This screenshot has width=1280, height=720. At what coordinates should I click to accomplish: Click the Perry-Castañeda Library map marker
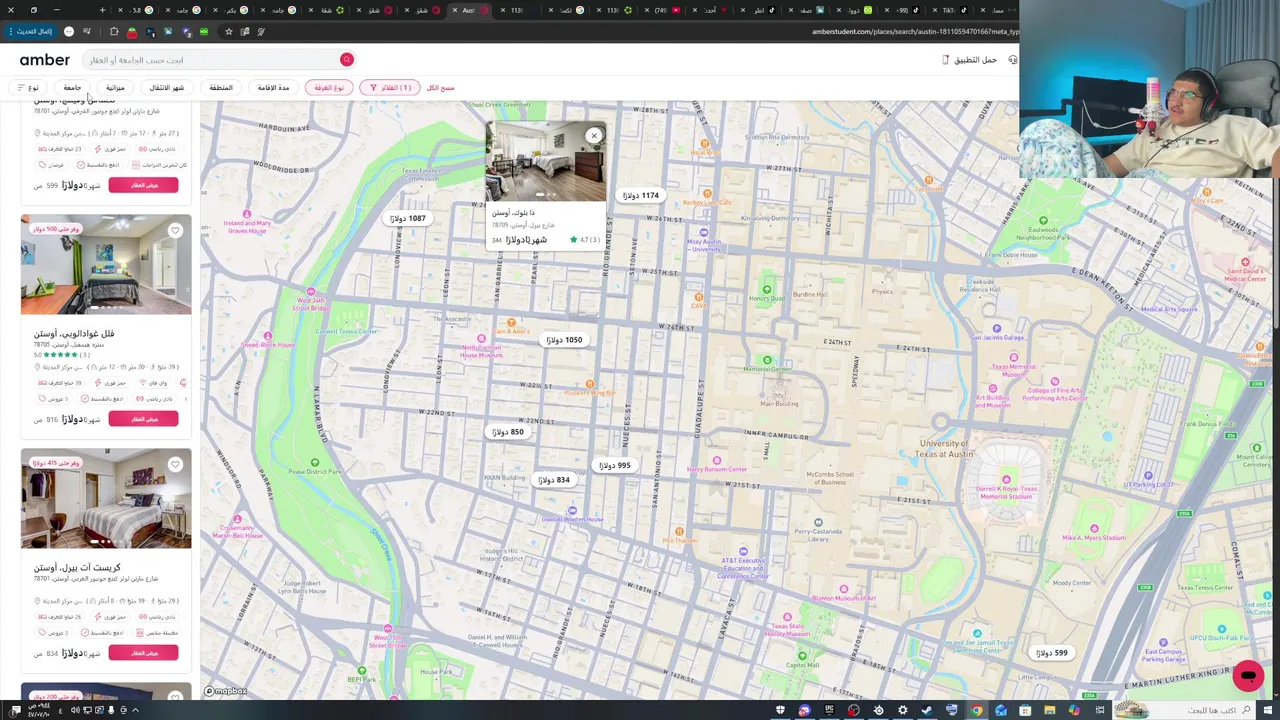tap(818, 524)
